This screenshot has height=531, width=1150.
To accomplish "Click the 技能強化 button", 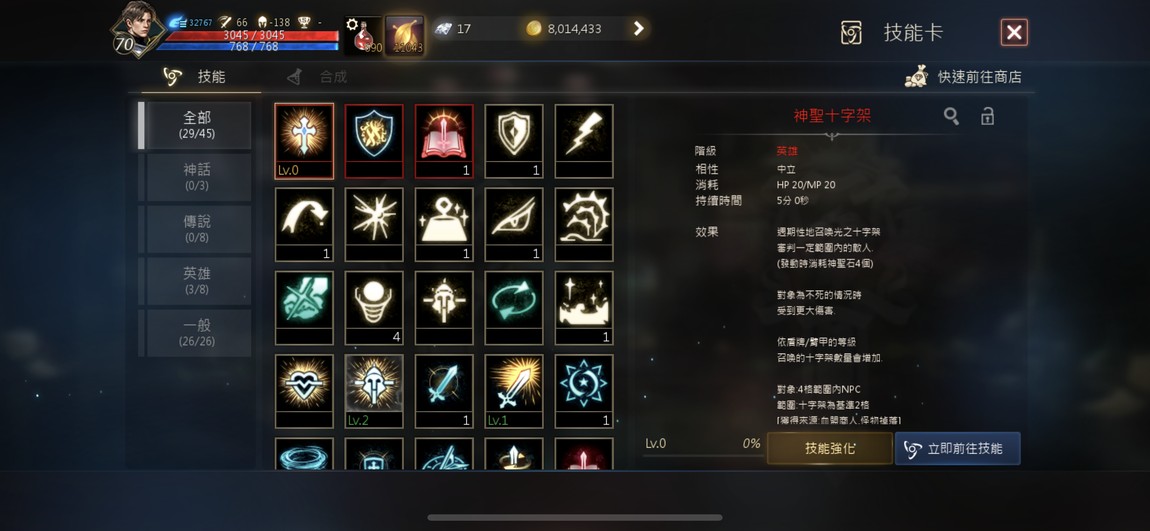I will pos(829,448).
